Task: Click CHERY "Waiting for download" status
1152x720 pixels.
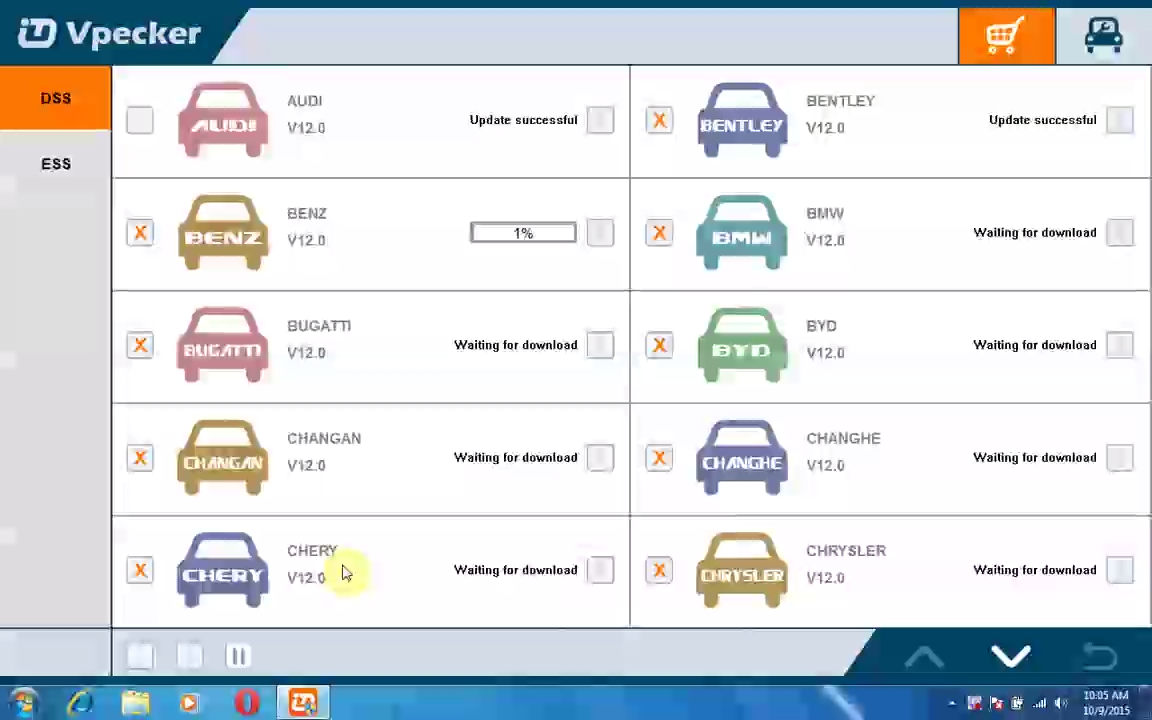Action: pos(515,569)
